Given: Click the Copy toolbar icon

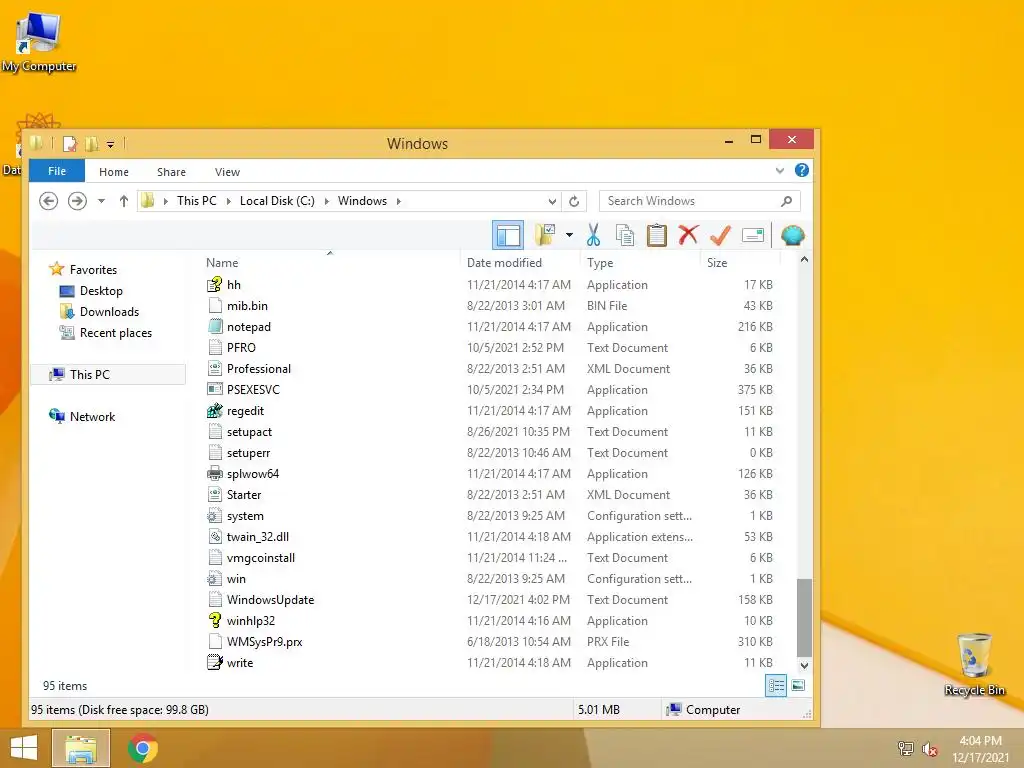Looking at the screenshot, I should (x=625, y=235).
